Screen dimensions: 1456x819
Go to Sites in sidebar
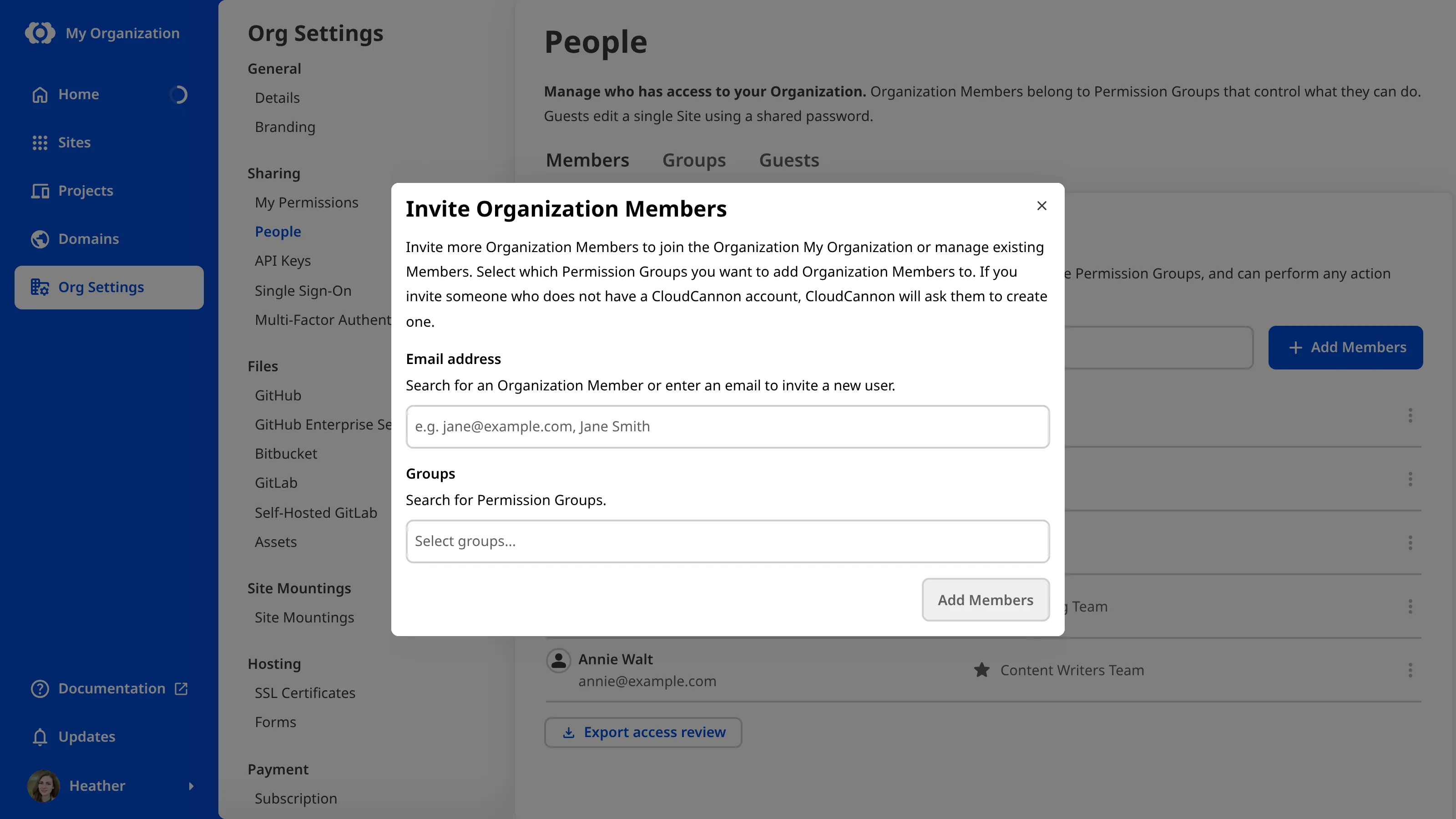point(109,142)
